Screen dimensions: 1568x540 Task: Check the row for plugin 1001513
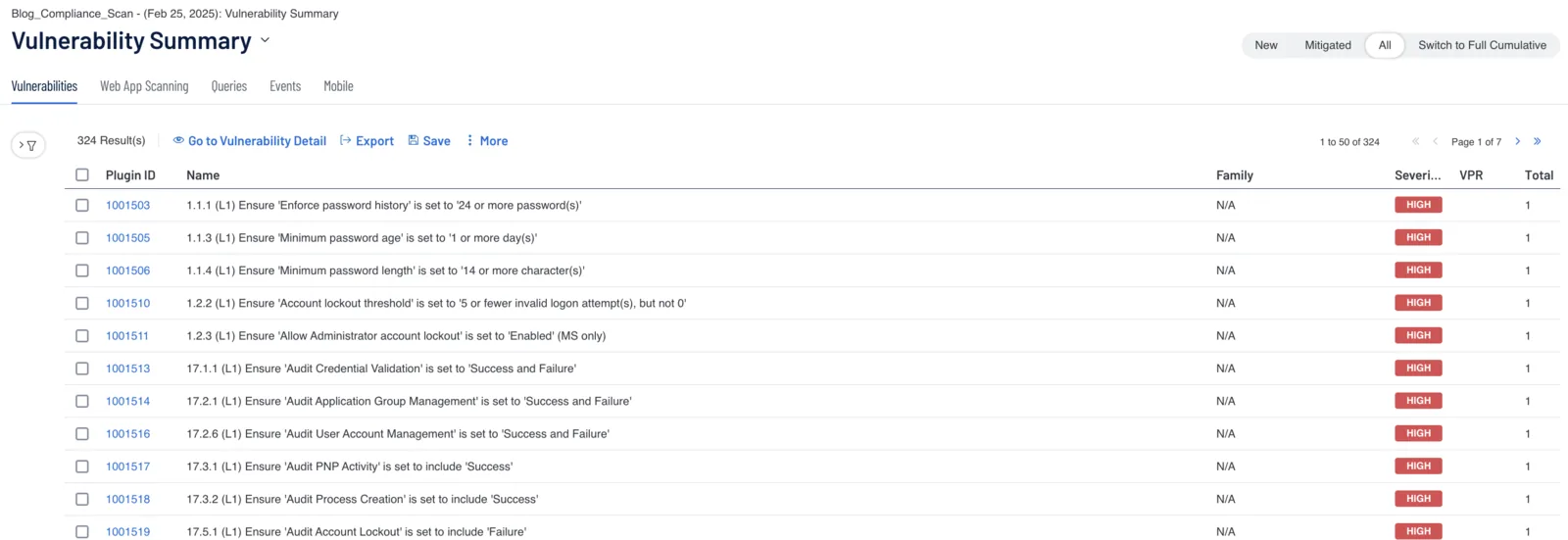[x=82, y=368]
